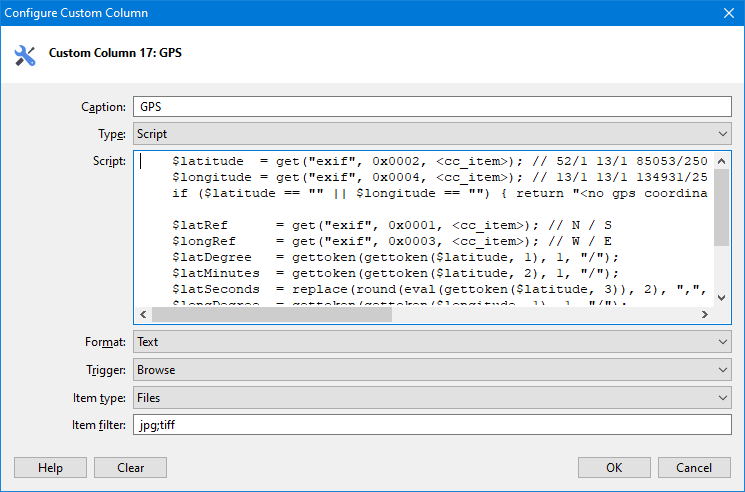Open the Type dropdown set to Script
This screenshot has width=745, height=492.
pyautogui.click(x=432, y=134)
